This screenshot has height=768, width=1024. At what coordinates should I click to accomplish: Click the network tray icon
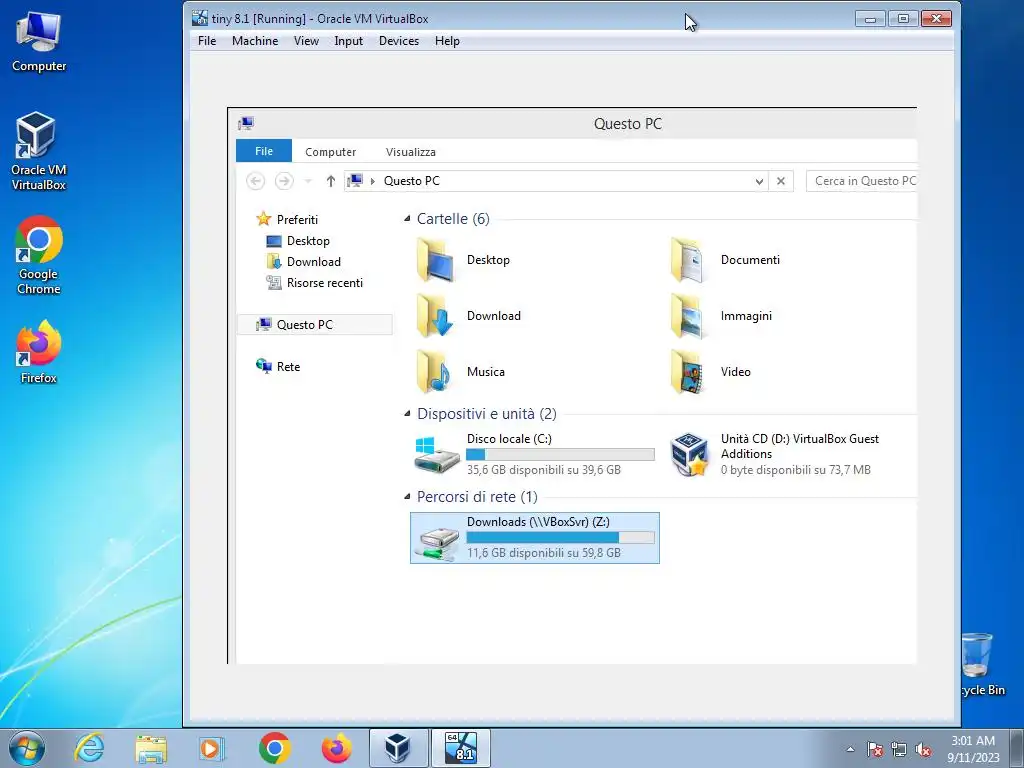pyautogui.click(x=899, y=750)
